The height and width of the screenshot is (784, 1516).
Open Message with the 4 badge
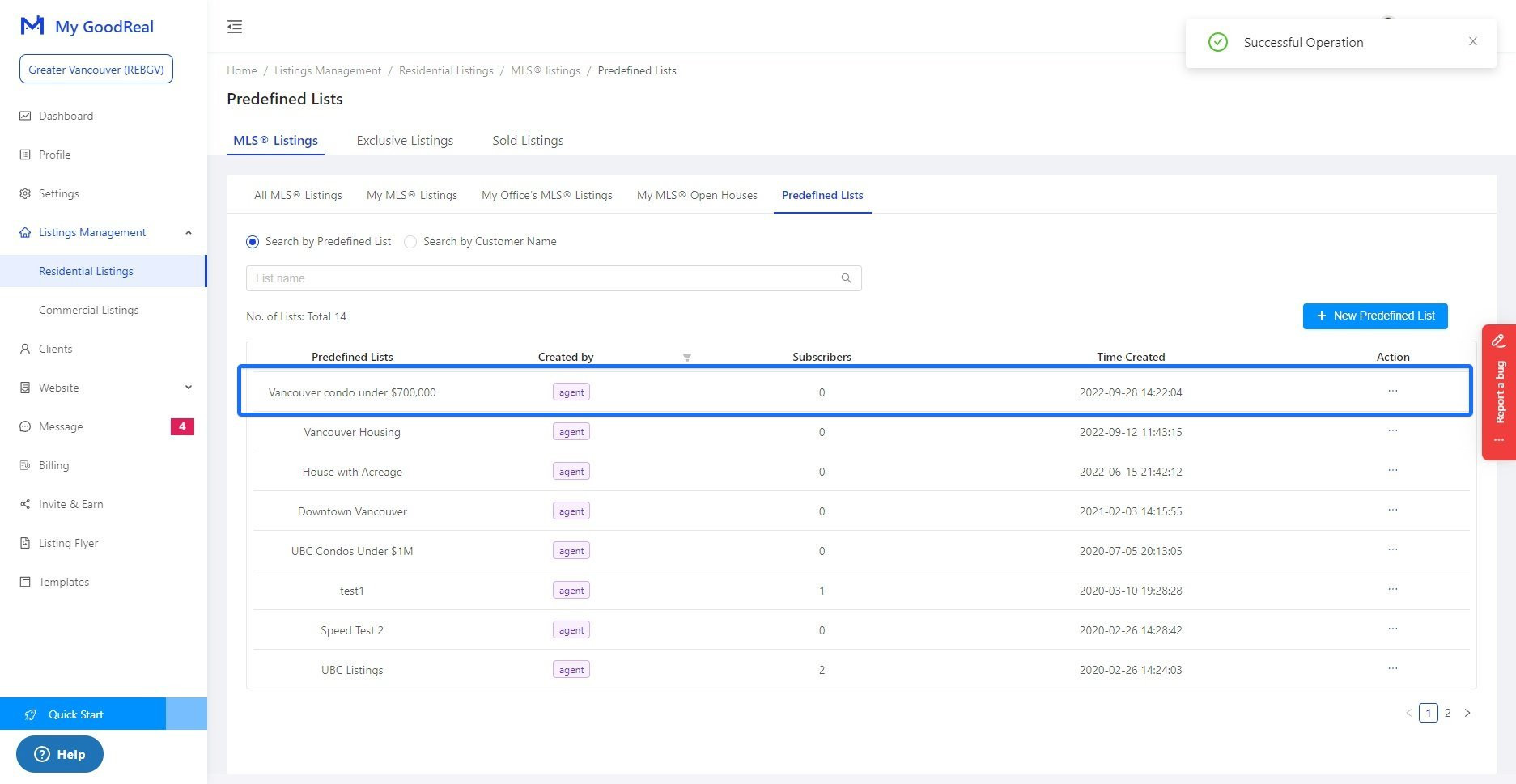pyautogui.click(x=61, y=426)
